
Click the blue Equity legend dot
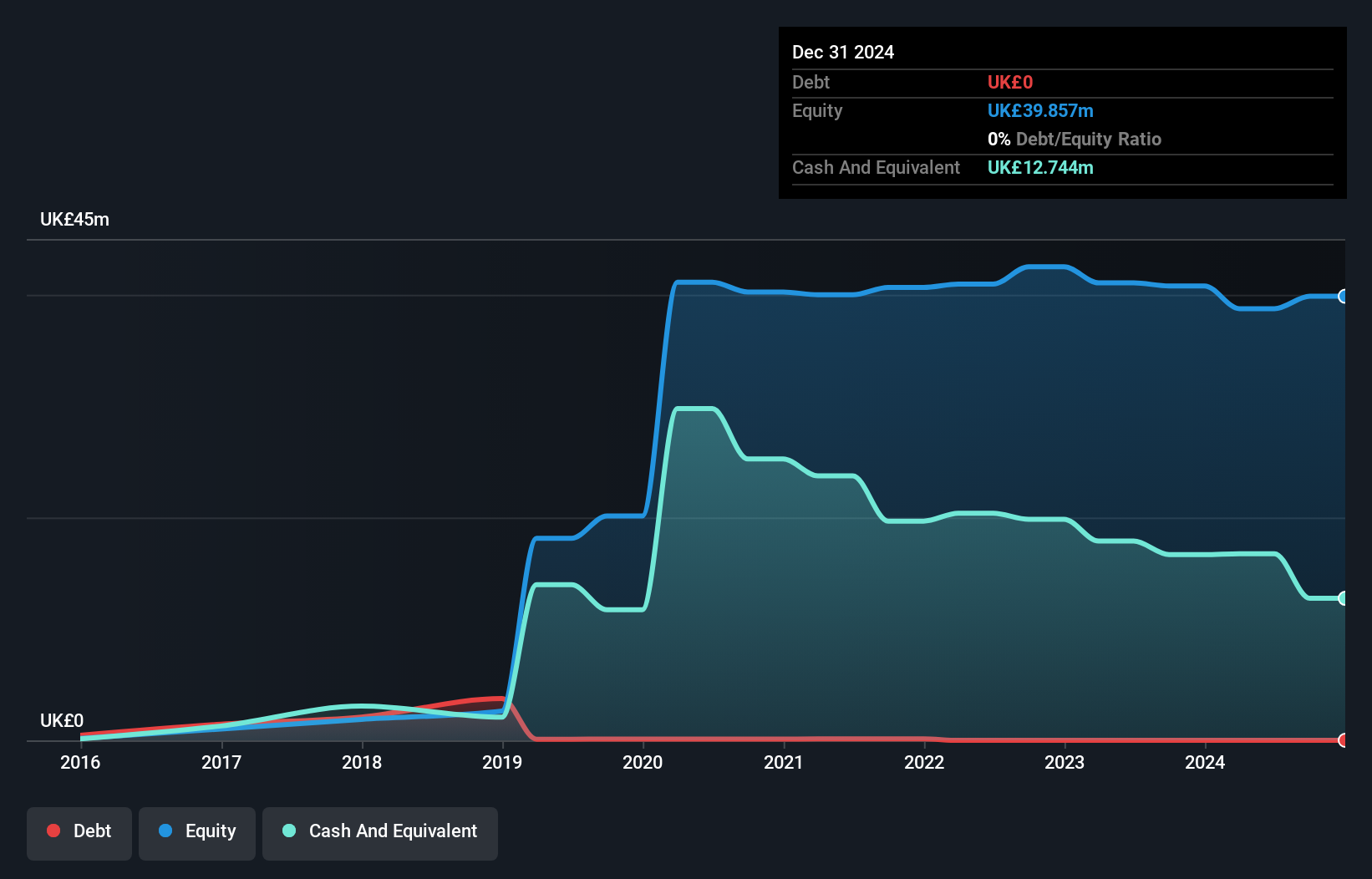(165, 831)
